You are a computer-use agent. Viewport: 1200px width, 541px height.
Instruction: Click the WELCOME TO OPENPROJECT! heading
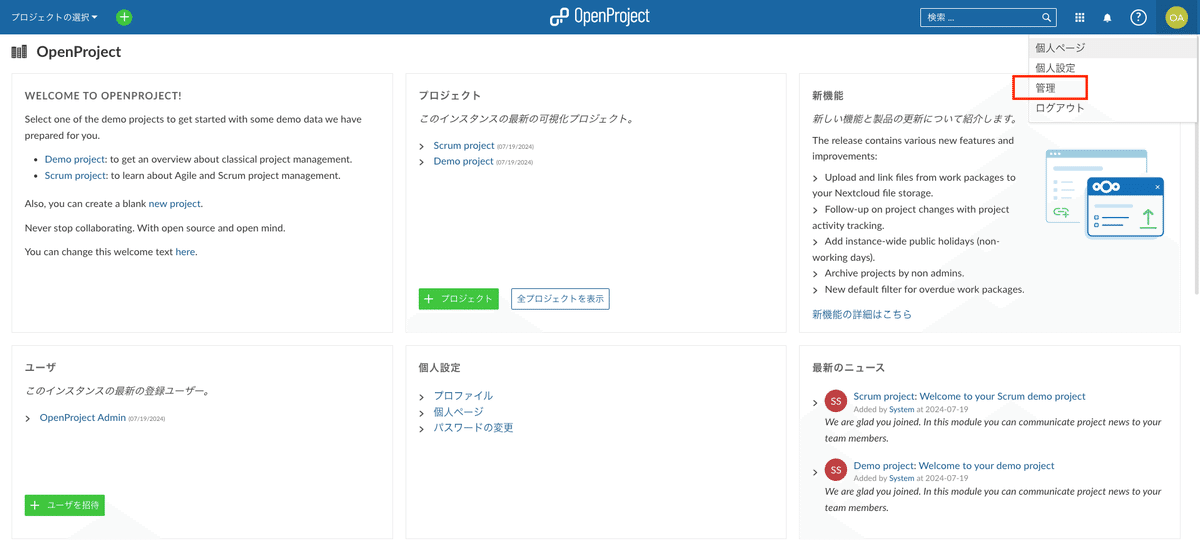[103, 96]
